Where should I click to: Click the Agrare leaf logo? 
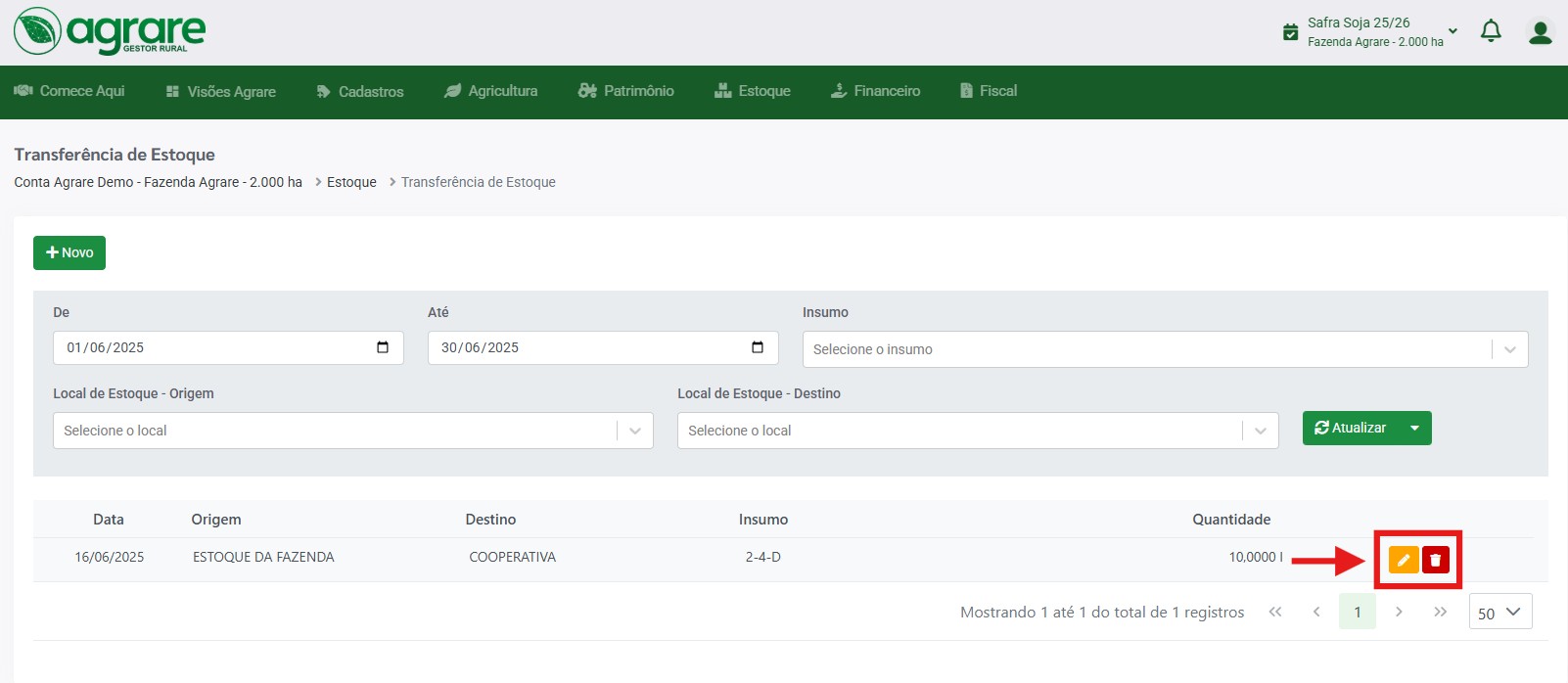point(38,31)
